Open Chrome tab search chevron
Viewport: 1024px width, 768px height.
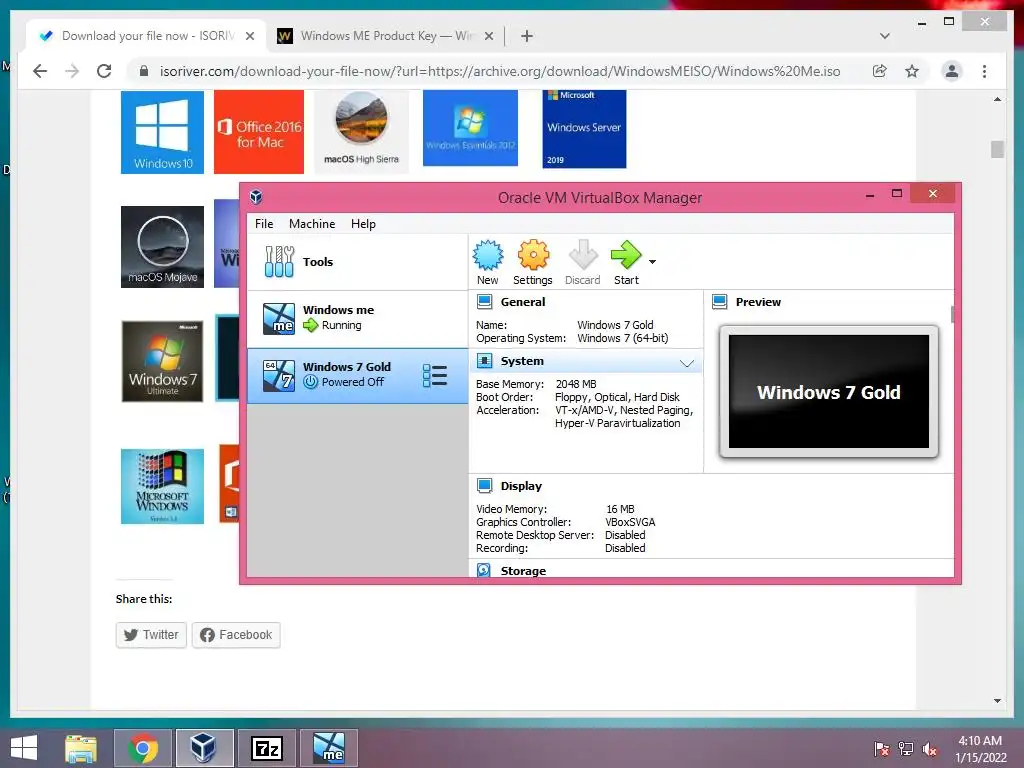tap(885, 36)
